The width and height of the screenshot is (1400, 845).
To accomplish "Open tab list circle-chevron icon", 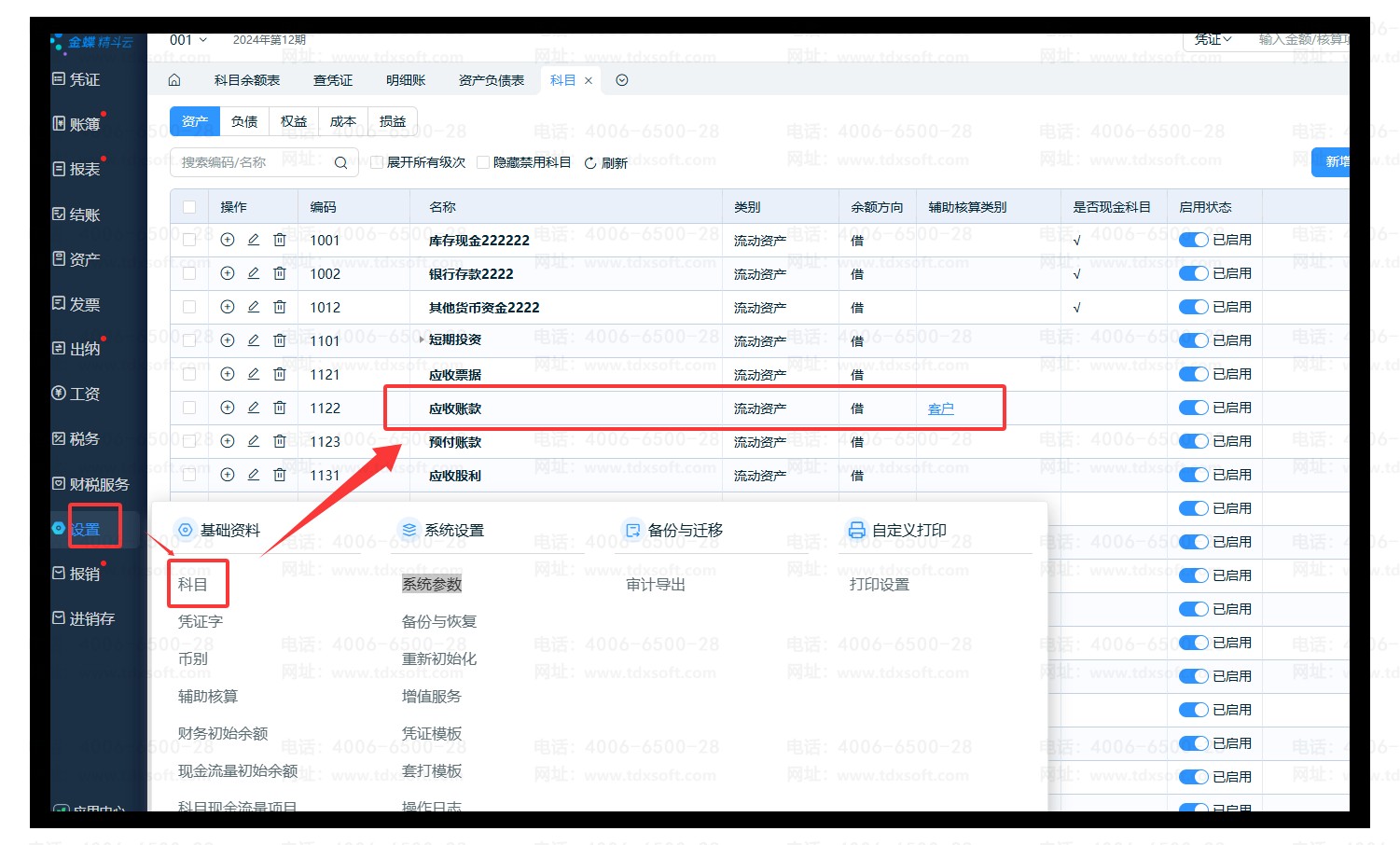I will click(x=622, y=80).
